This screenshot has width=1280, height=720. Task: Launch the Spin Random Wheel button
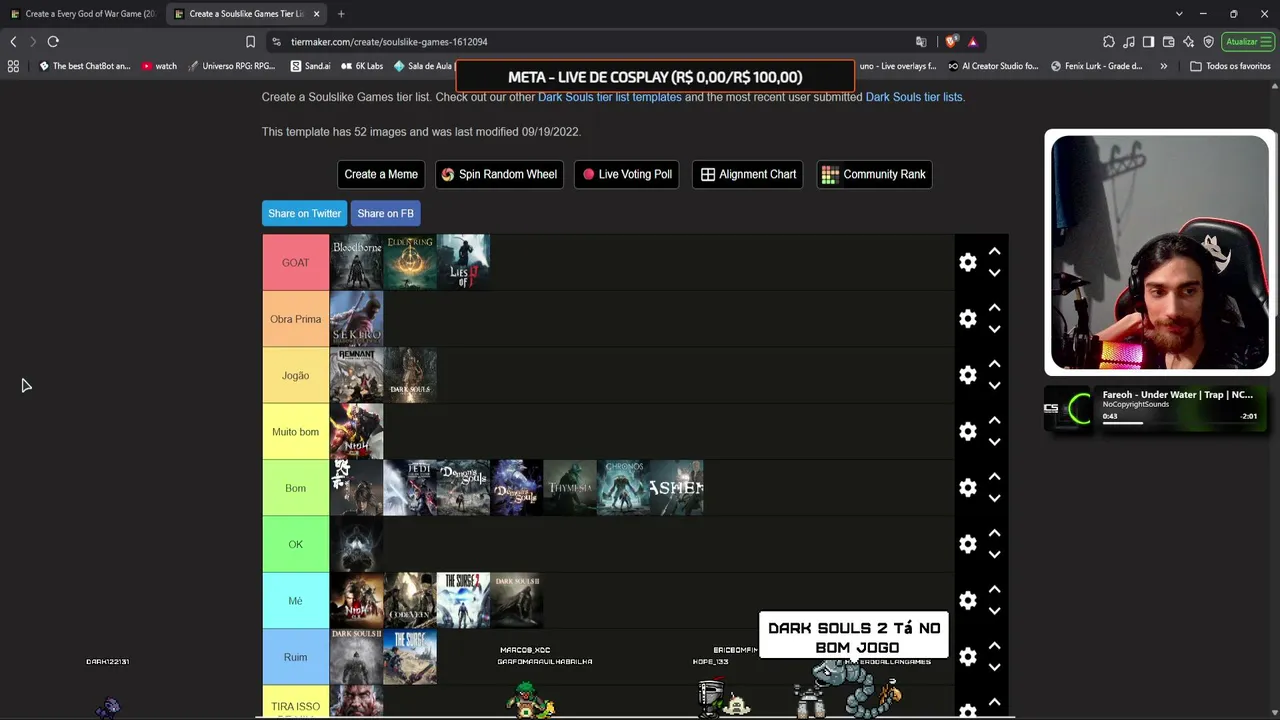pos(499,174)
